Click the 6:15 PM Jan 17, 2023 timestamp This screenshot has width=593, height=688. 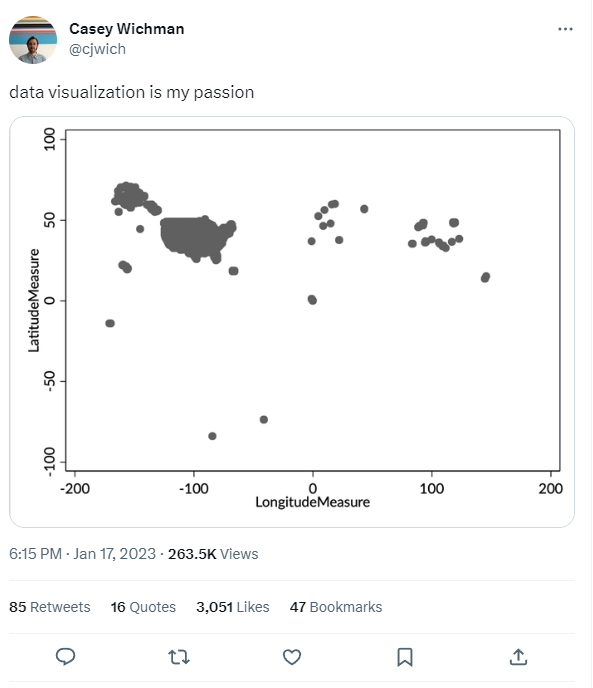tap(83, 554)
